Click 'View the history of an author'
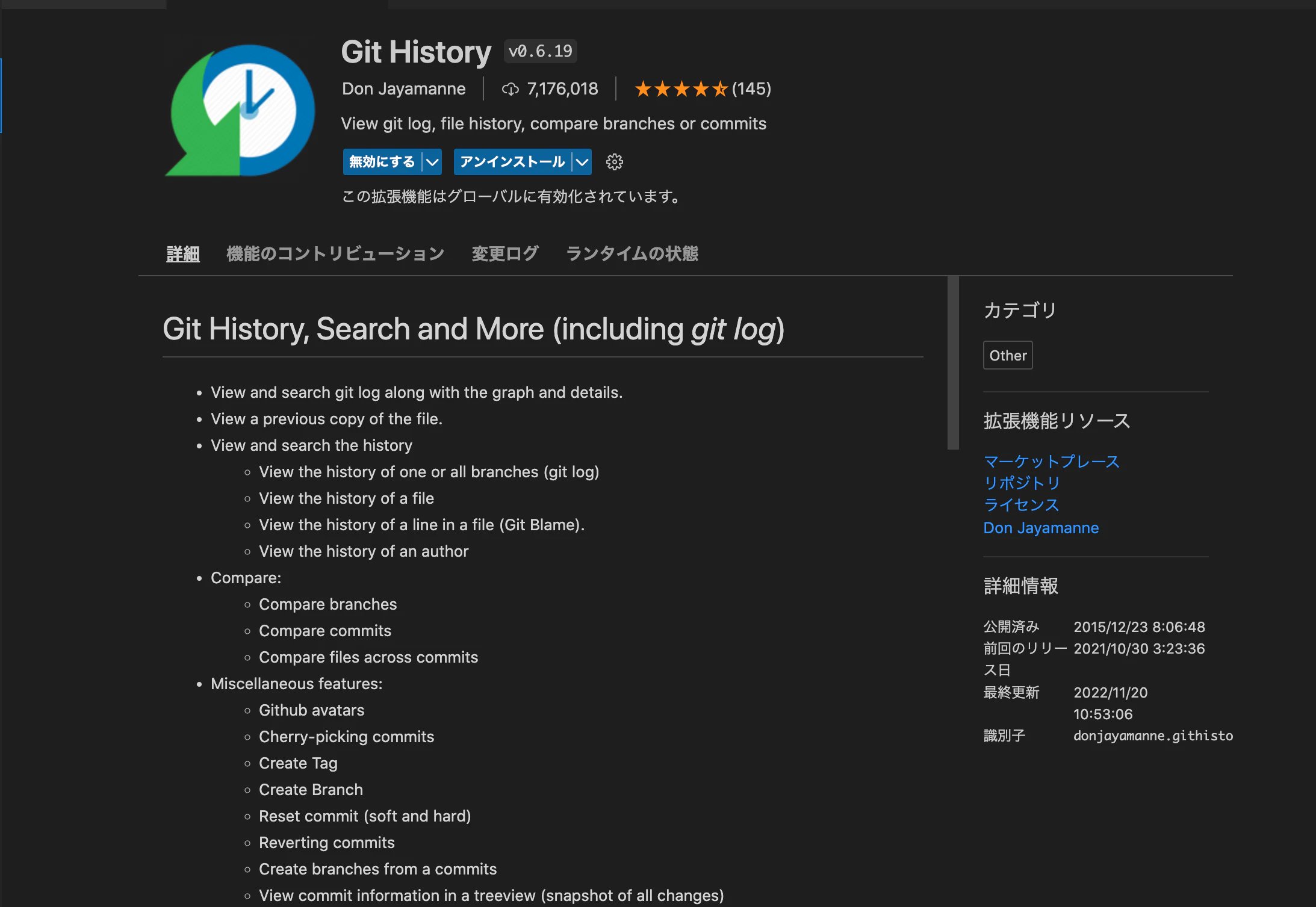This screenshot has width=1316, height=907. click(x=364, y=551)
